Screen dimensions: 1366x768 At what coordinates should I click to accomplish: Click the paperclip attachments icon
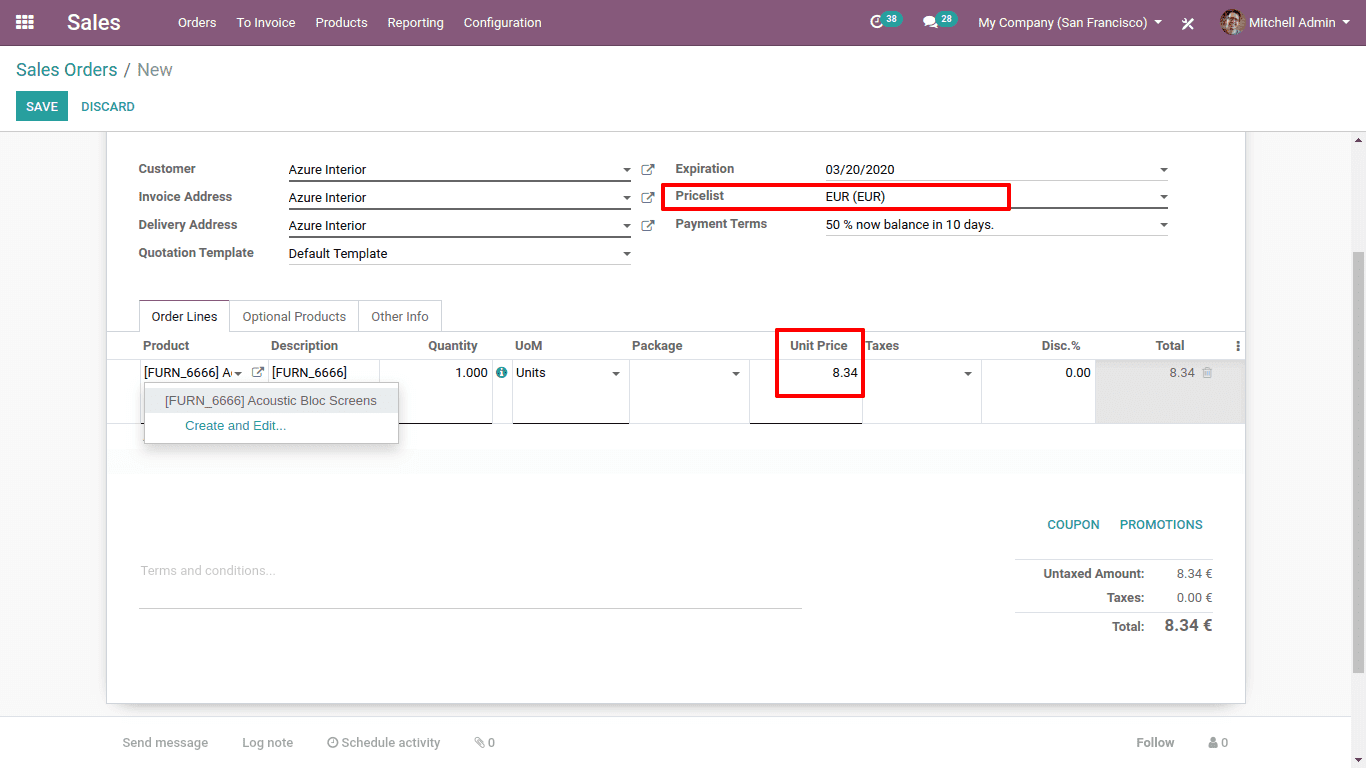click(x=479, y=743)
